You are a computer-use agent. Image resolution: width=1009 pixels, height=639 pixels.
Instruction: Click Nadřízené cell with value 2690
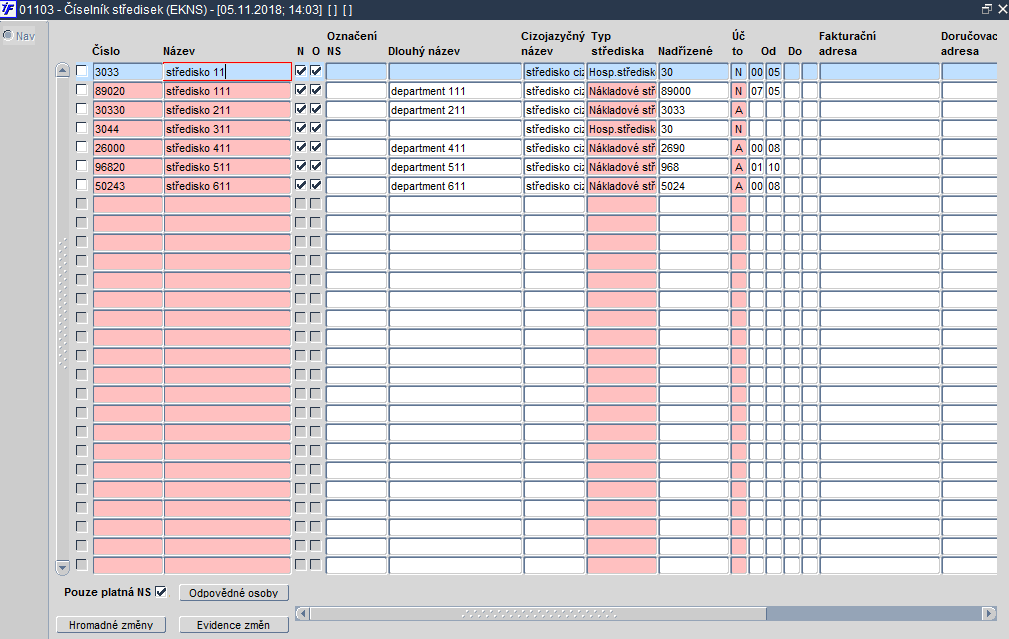tap(694, 148)
